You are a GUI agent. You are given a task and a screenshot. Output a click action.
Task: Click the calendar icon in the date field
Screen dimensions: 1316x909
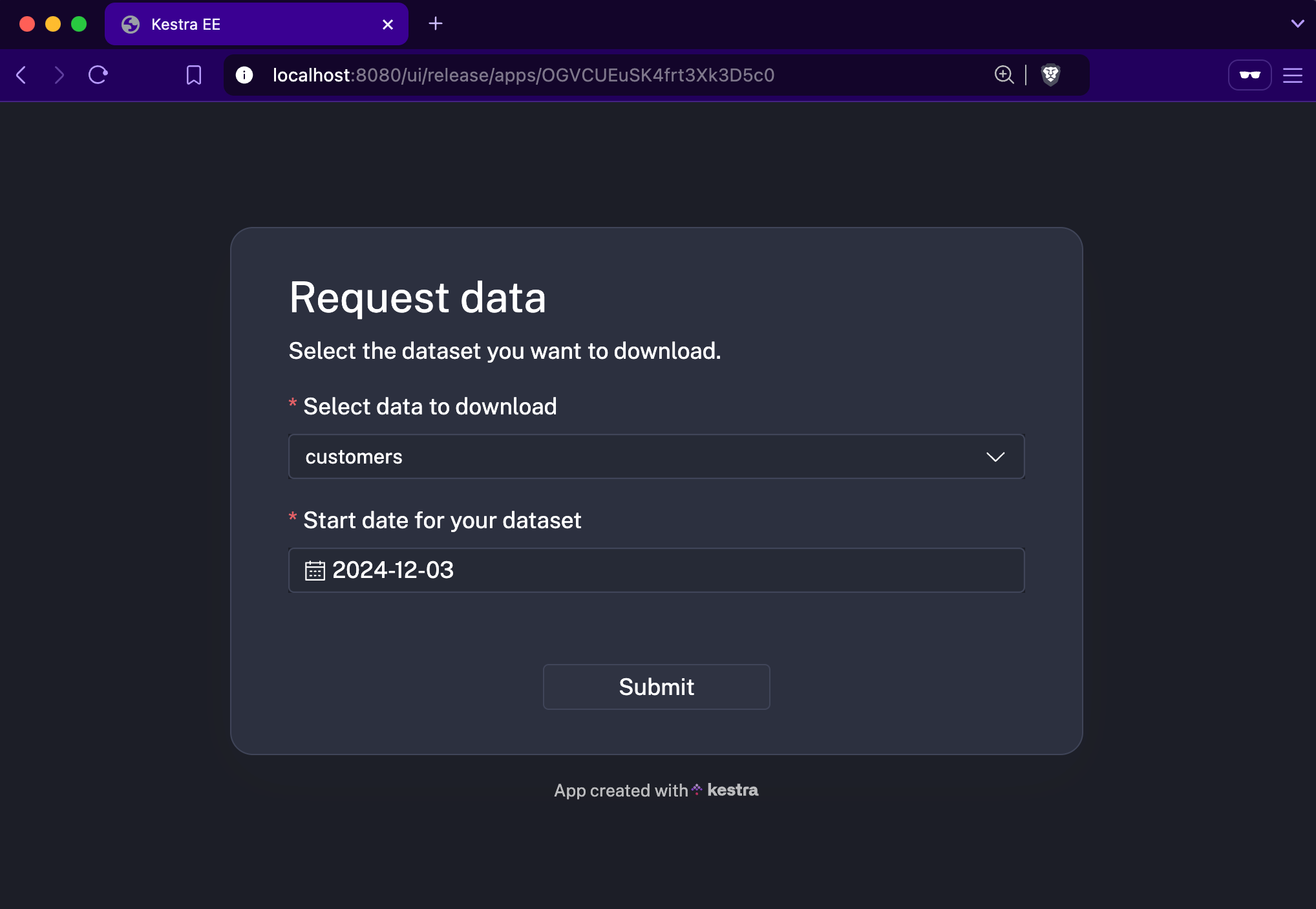(x=315, y=570)
